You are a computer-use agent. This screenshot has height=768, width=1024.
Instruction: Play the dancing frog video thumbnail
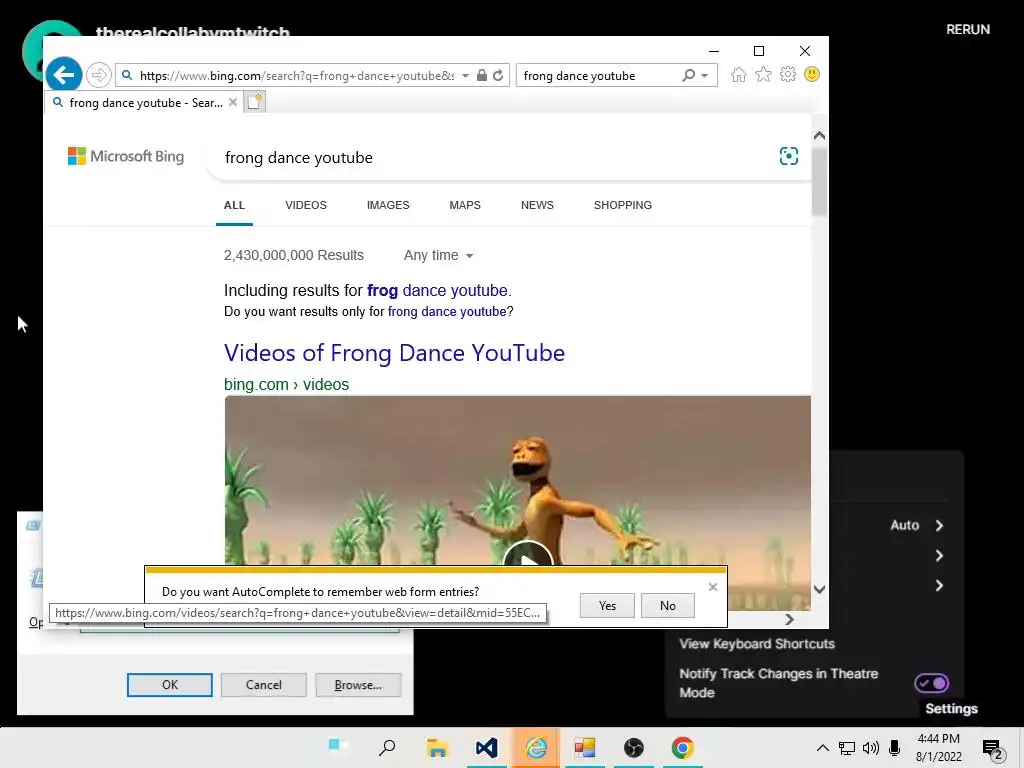(528, 555)
